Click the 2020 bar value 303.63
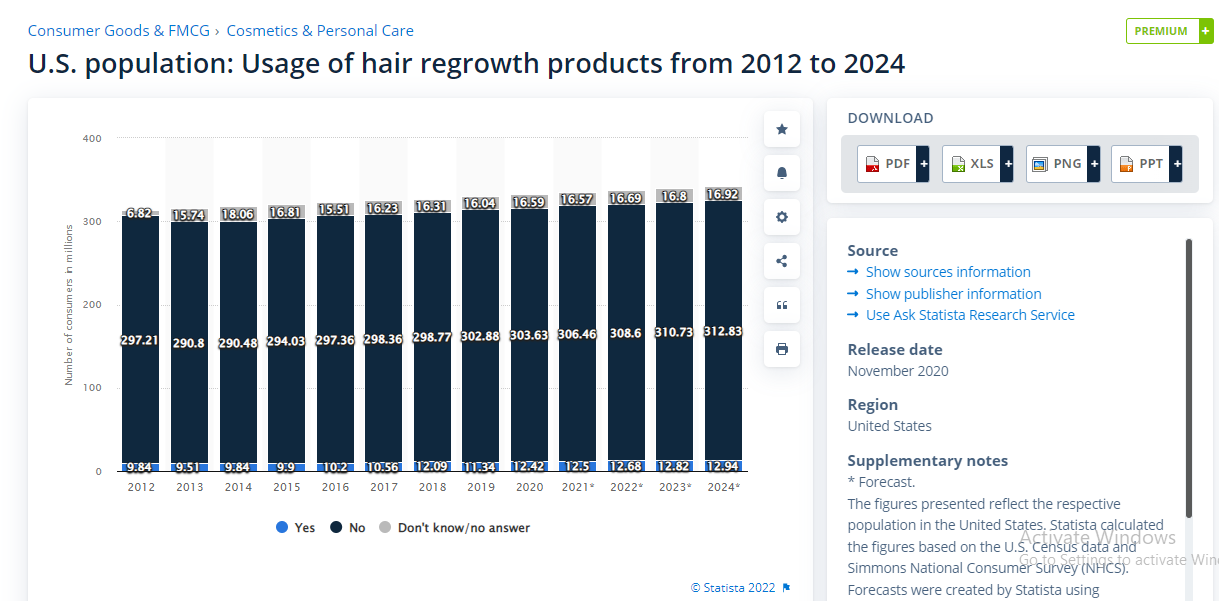This screenshot has height=601, width=1219. [x=530, y=335]
